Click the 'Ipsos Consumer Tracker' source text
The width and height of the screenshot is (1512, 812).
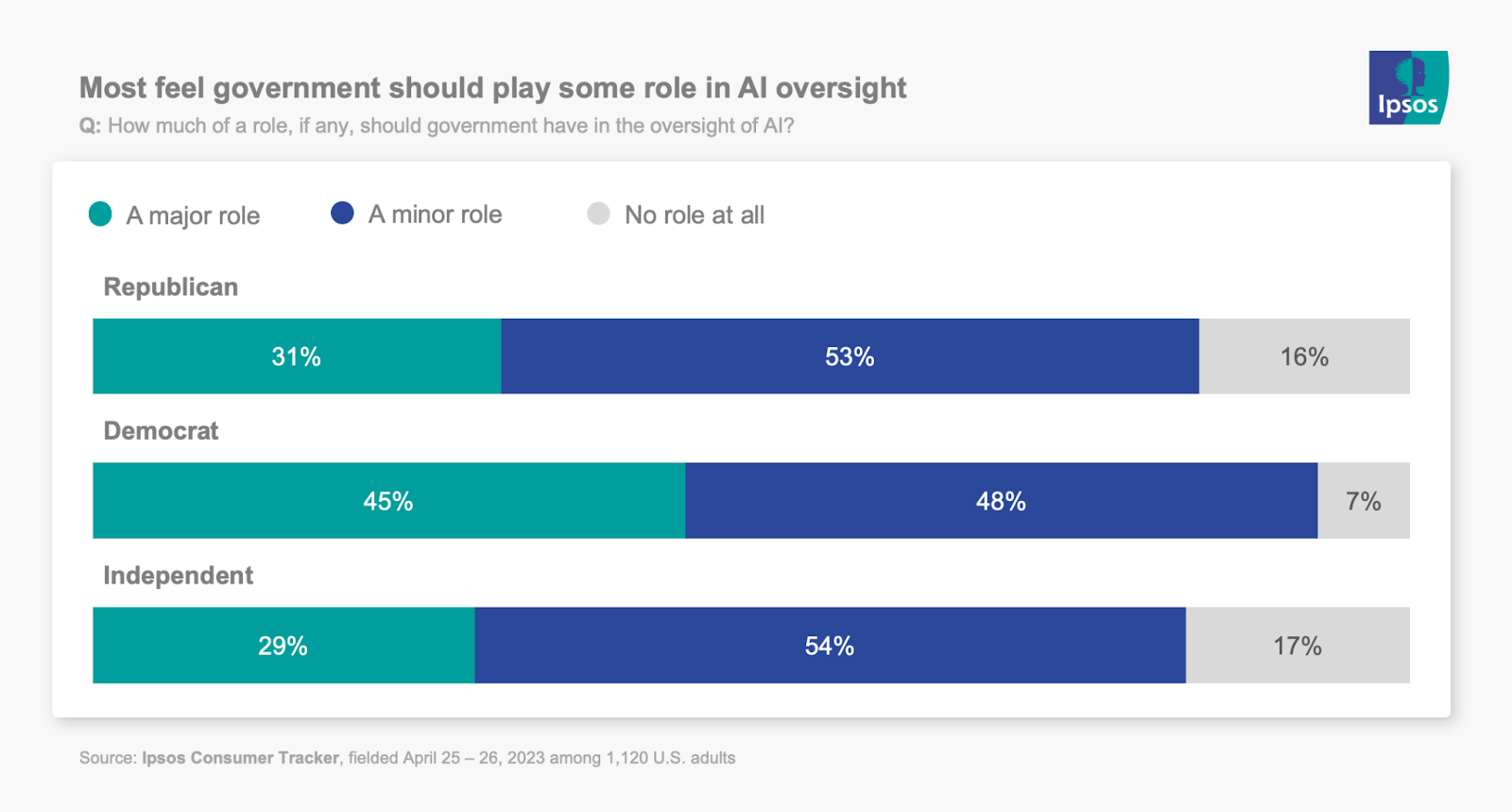click(x=240, y=758)
